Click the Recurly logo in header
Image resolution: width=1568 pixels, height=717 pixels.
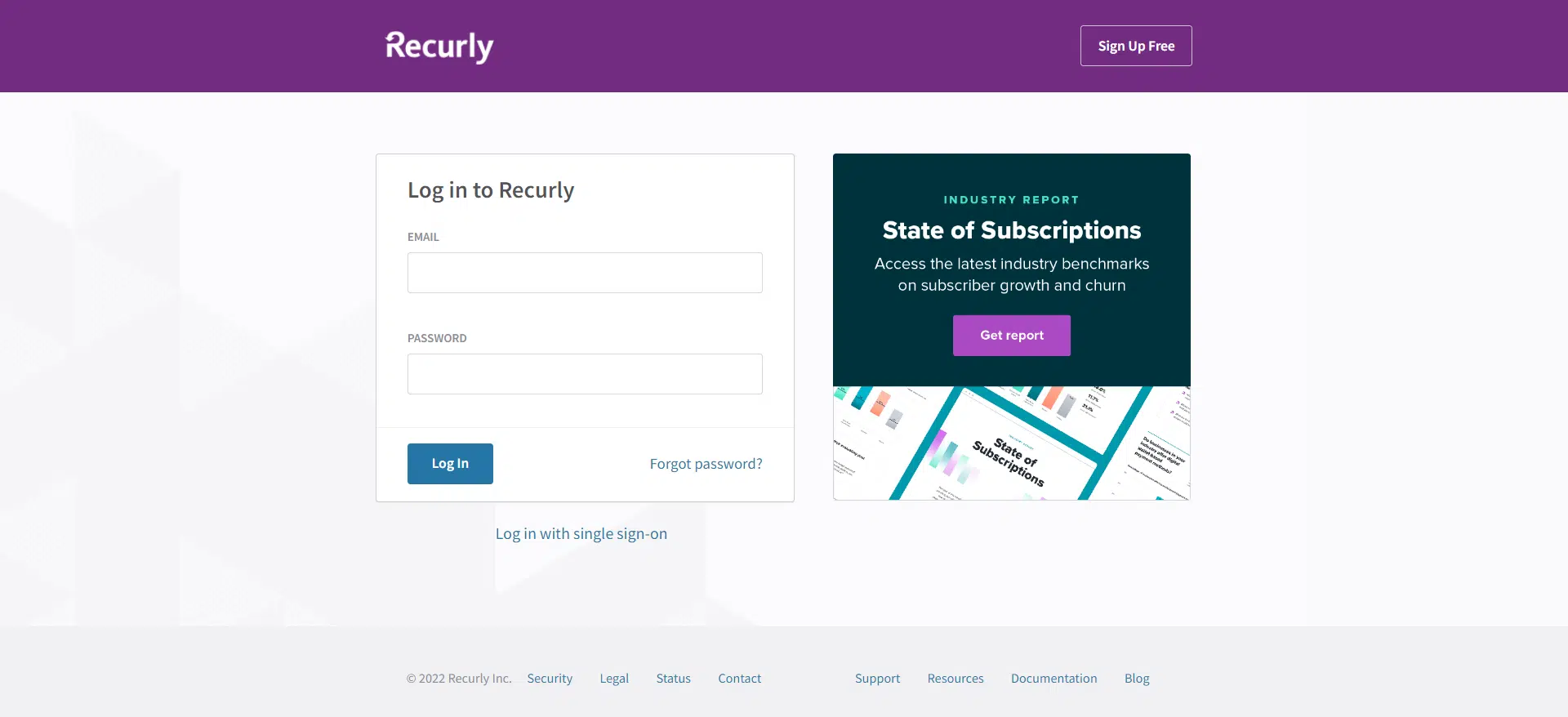pyautogui.click(x=439, y=47)
